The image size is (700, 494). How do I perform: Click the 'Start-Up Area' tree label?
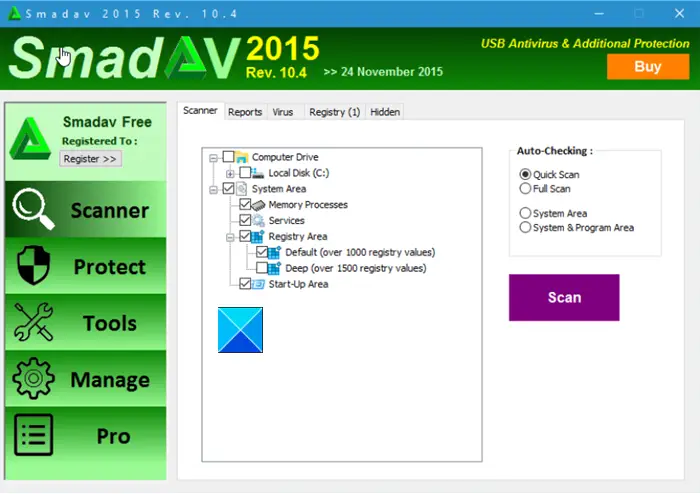tap(298, 284)
